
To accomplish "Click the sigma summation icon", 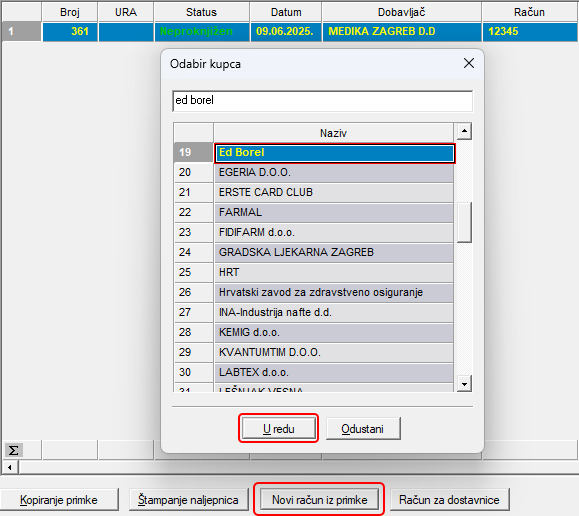I will [13, 450].
